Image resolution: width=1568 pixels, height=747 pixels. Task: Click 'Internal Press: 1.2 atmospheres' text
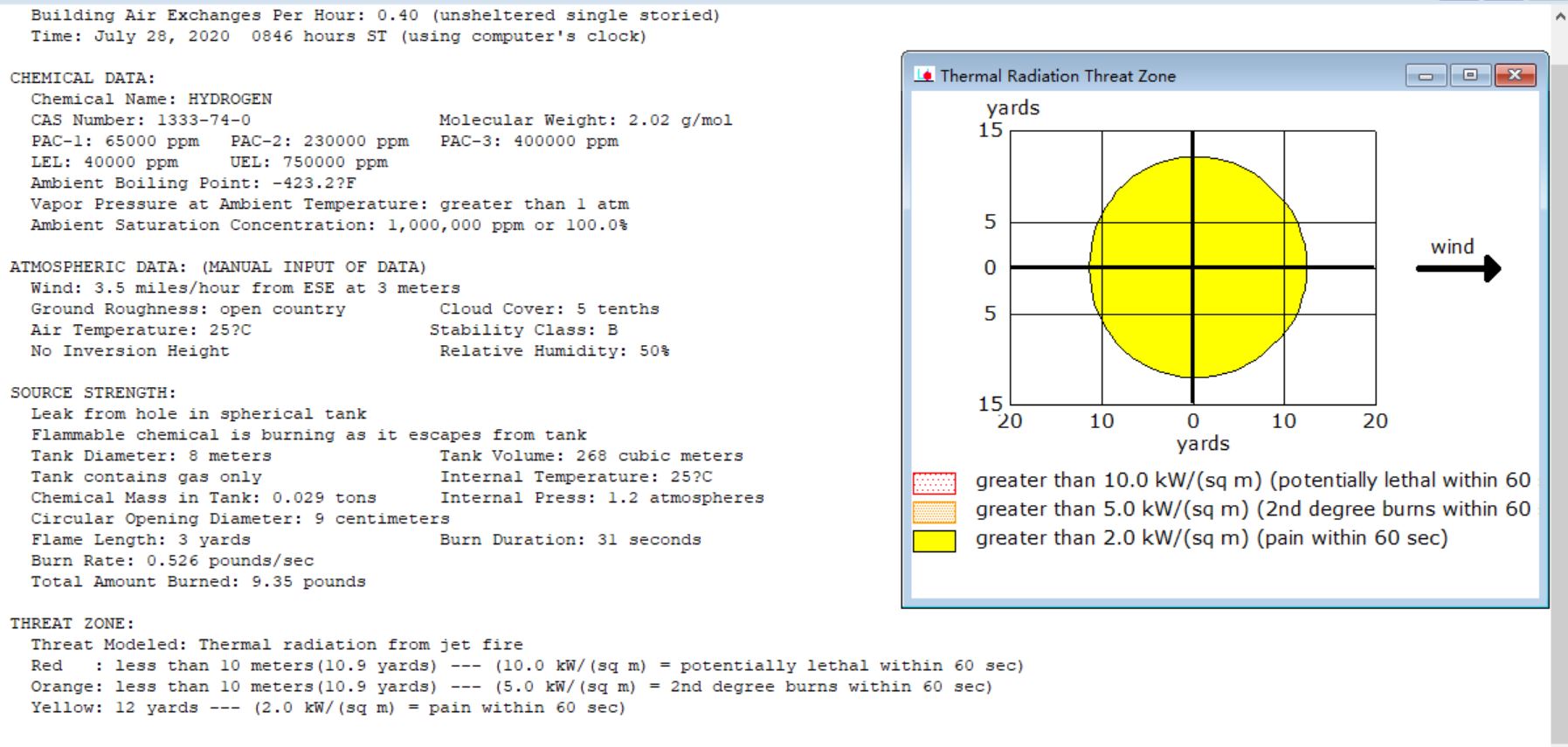[602, 497]
